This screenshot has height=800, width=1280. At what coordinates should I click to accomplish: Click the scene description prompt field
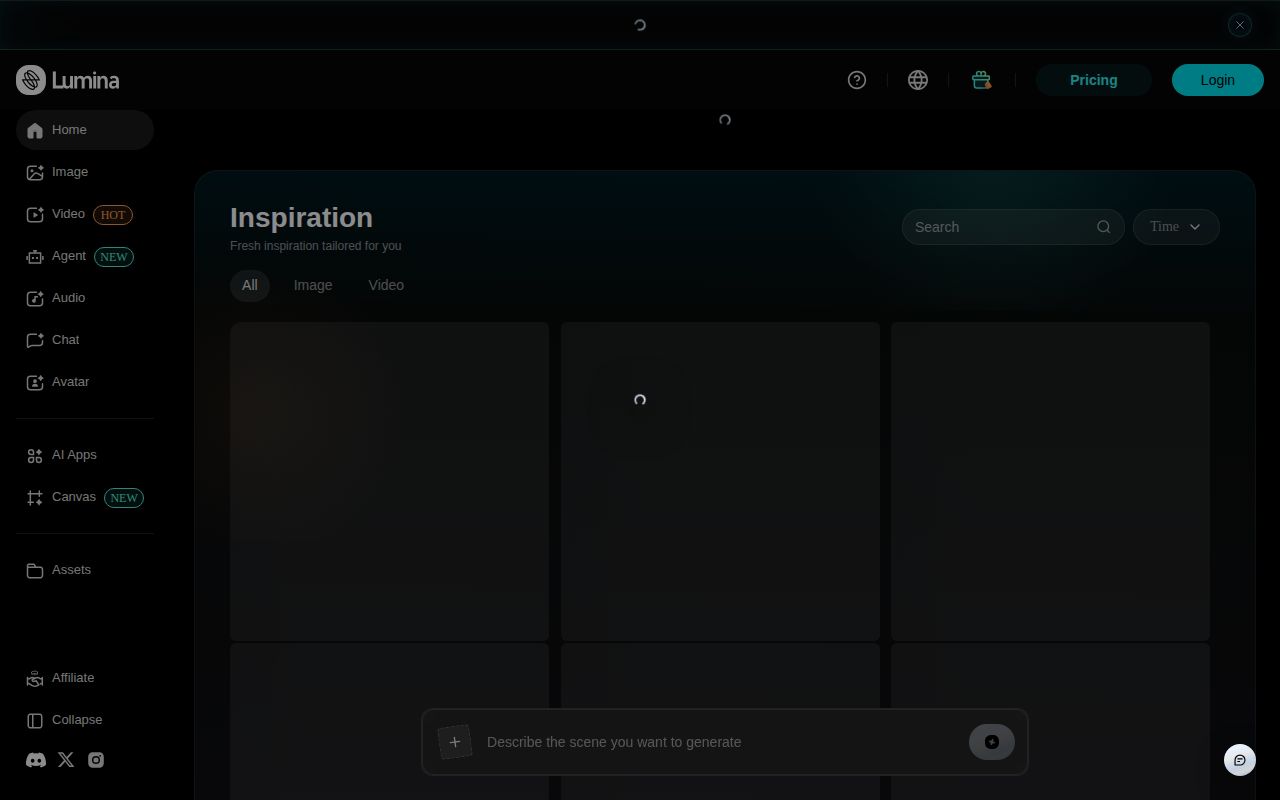coord(720,742)
